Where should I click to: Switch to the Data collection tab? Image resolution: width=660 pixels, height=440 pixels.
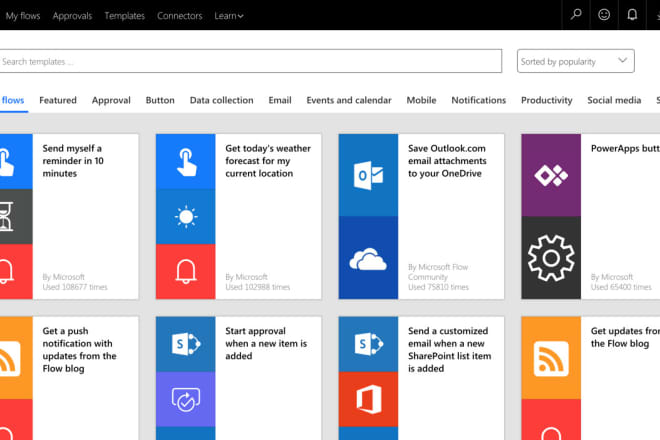(221, 100)
